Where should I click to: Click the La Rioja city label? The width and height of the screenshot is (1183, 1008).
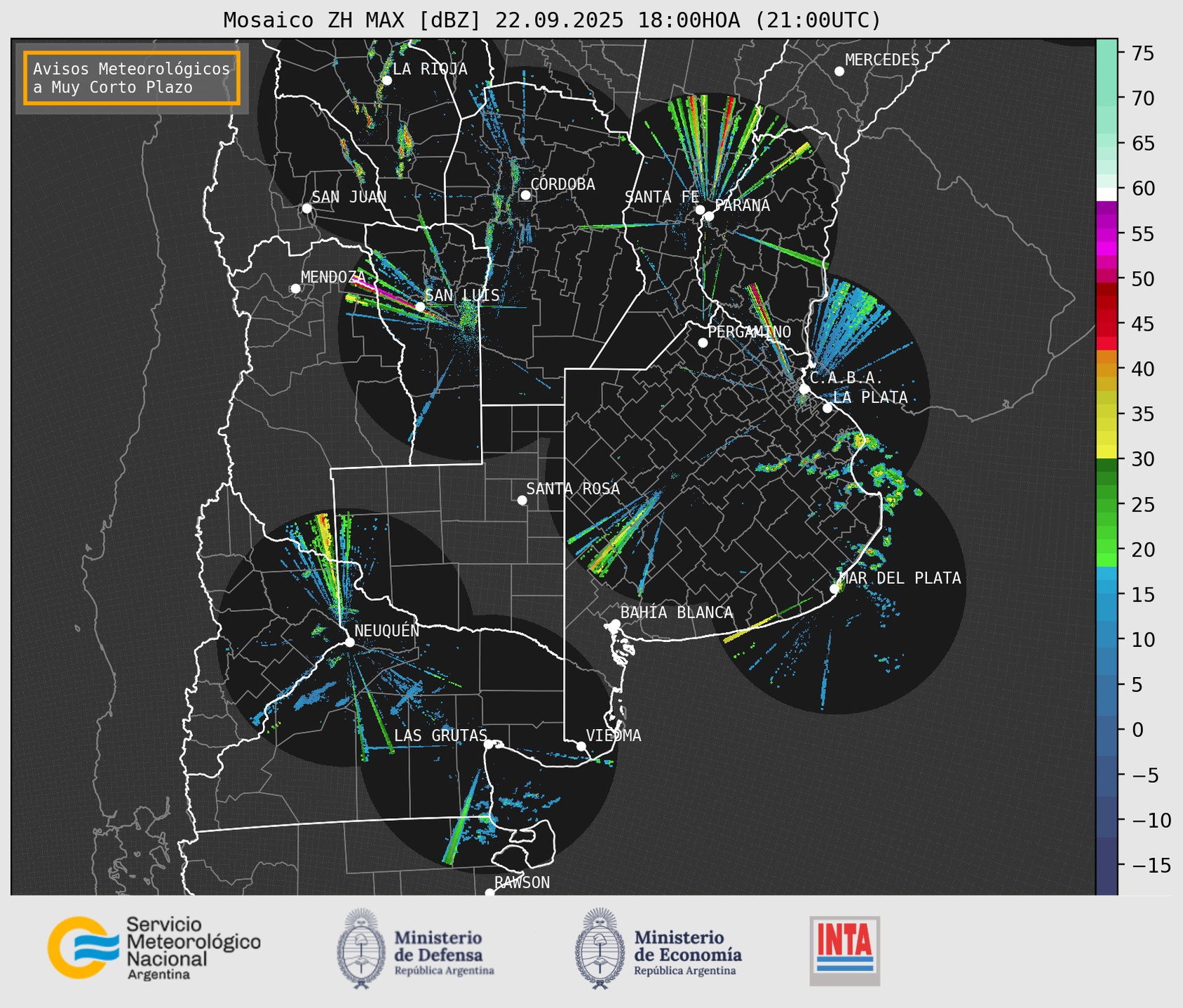point(429,69)
